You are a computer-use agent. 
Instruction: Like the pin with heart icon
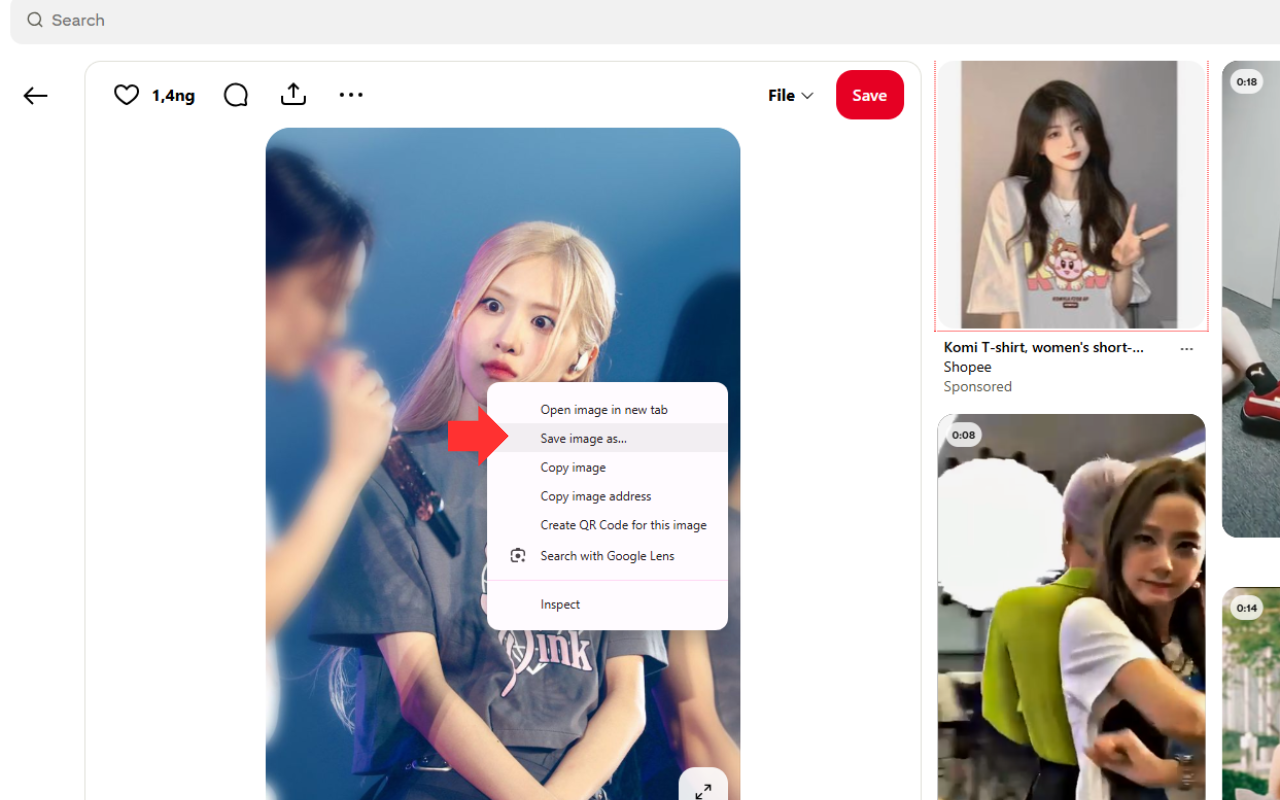126,95
